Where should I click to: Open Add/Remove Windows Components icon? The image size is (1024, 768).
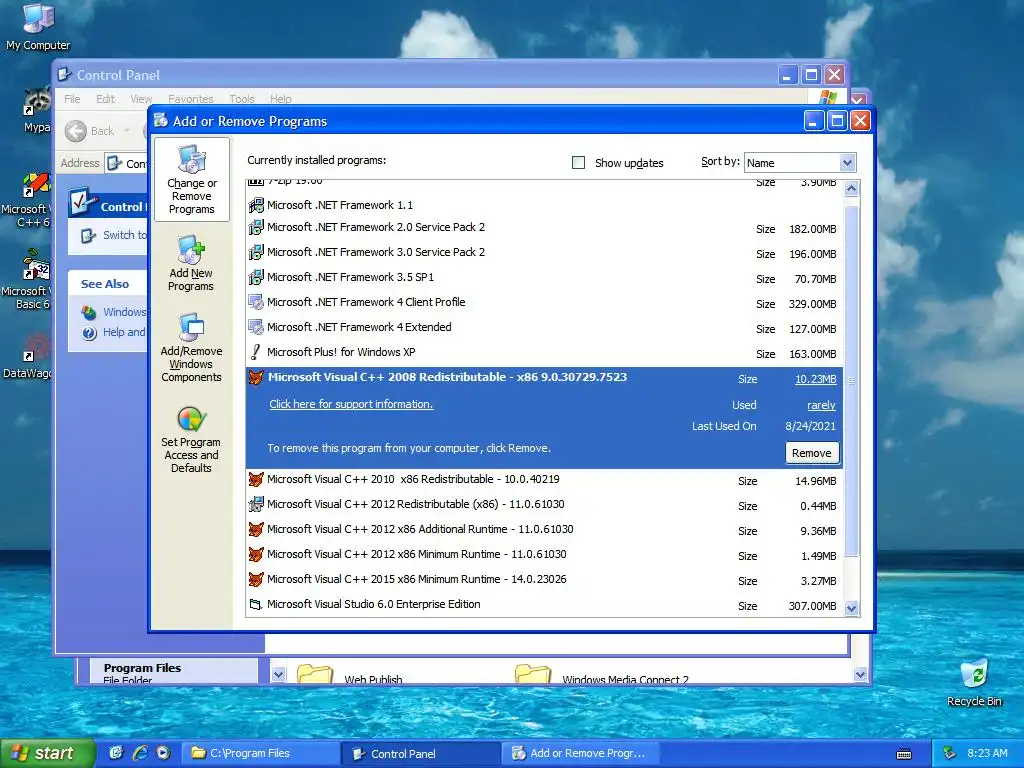pos(191,347)
